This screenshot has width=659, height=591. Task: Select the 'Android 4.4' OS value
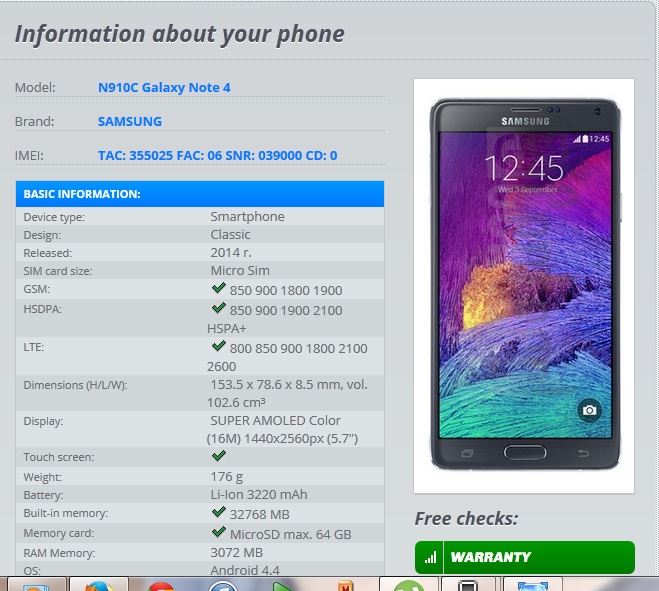tap(245, 570)
